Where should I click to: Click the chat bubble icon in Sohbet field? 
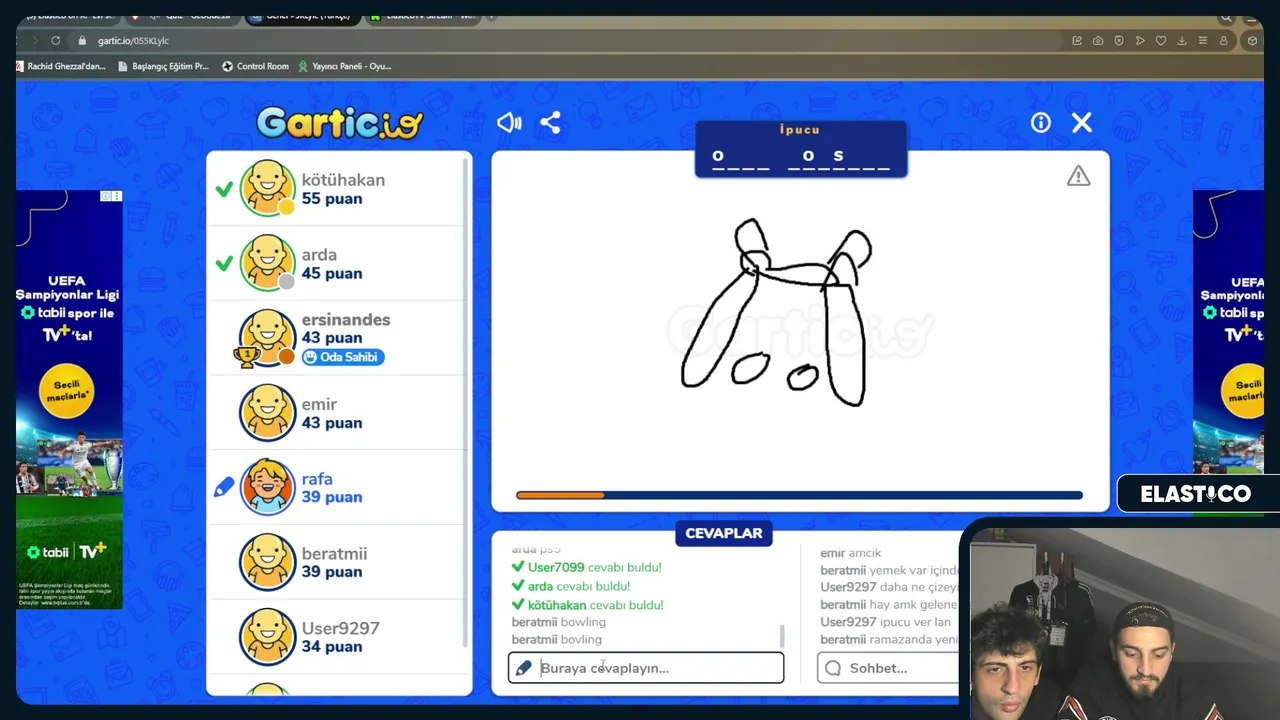pyautogui.click(x=832, y=668)
